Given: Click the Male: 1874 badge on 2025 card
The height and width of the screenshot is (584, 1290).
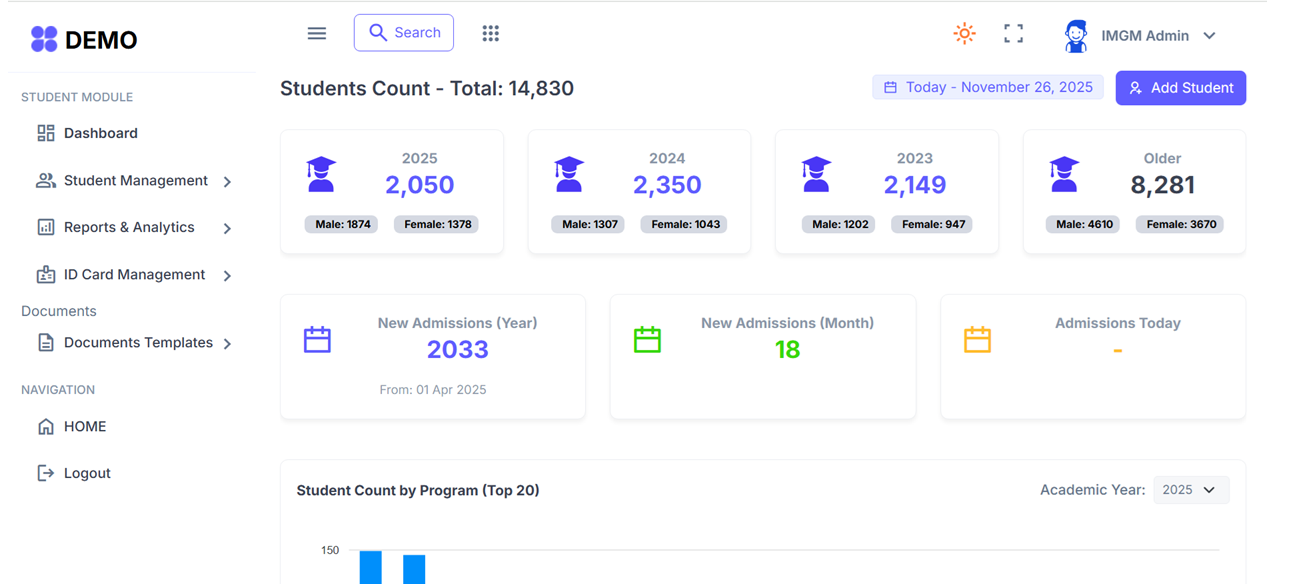Looking at the screenshot, I should click(344, 224).
